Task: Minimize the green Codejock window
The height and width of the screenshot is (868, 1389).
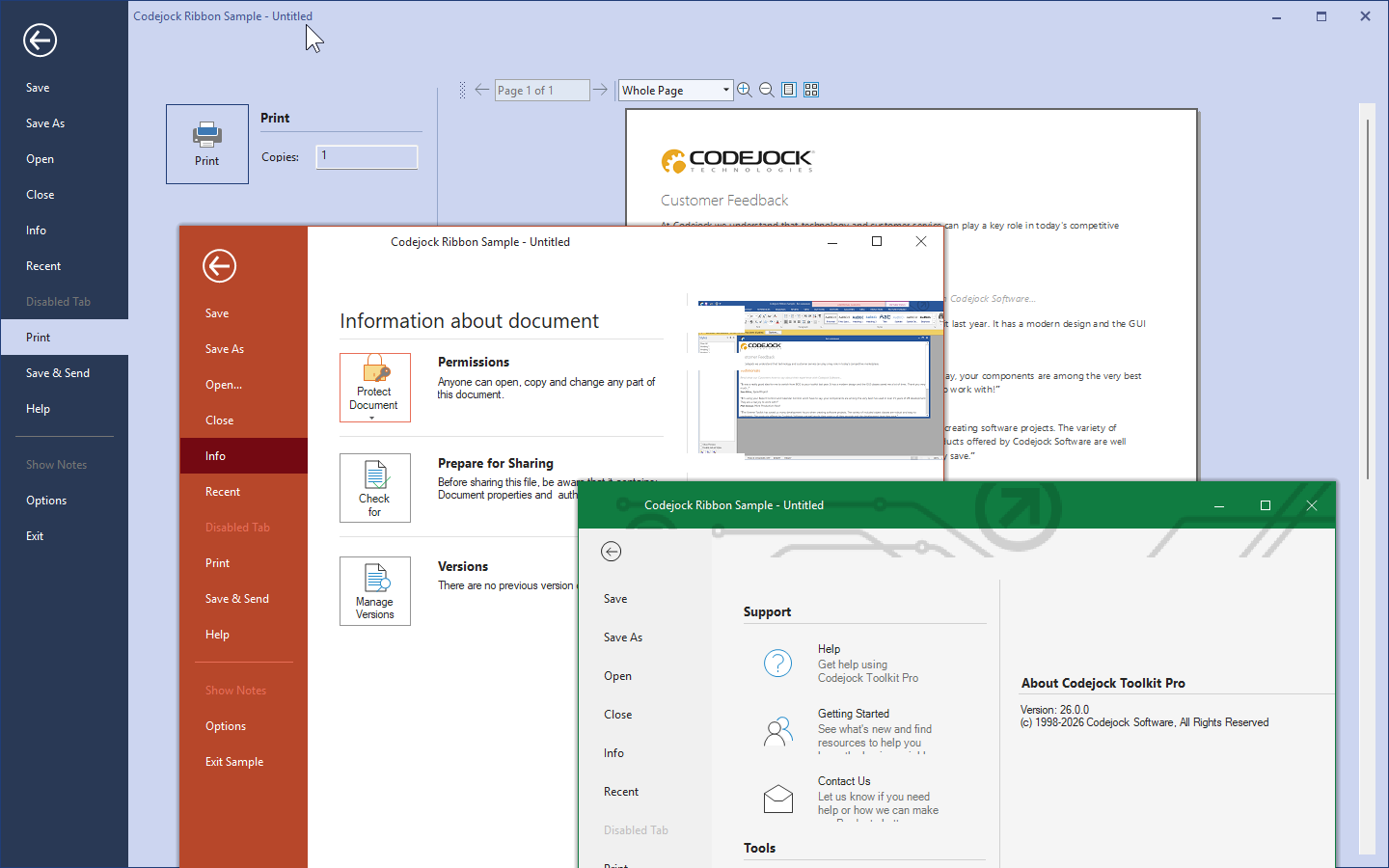Action: 1219,505
